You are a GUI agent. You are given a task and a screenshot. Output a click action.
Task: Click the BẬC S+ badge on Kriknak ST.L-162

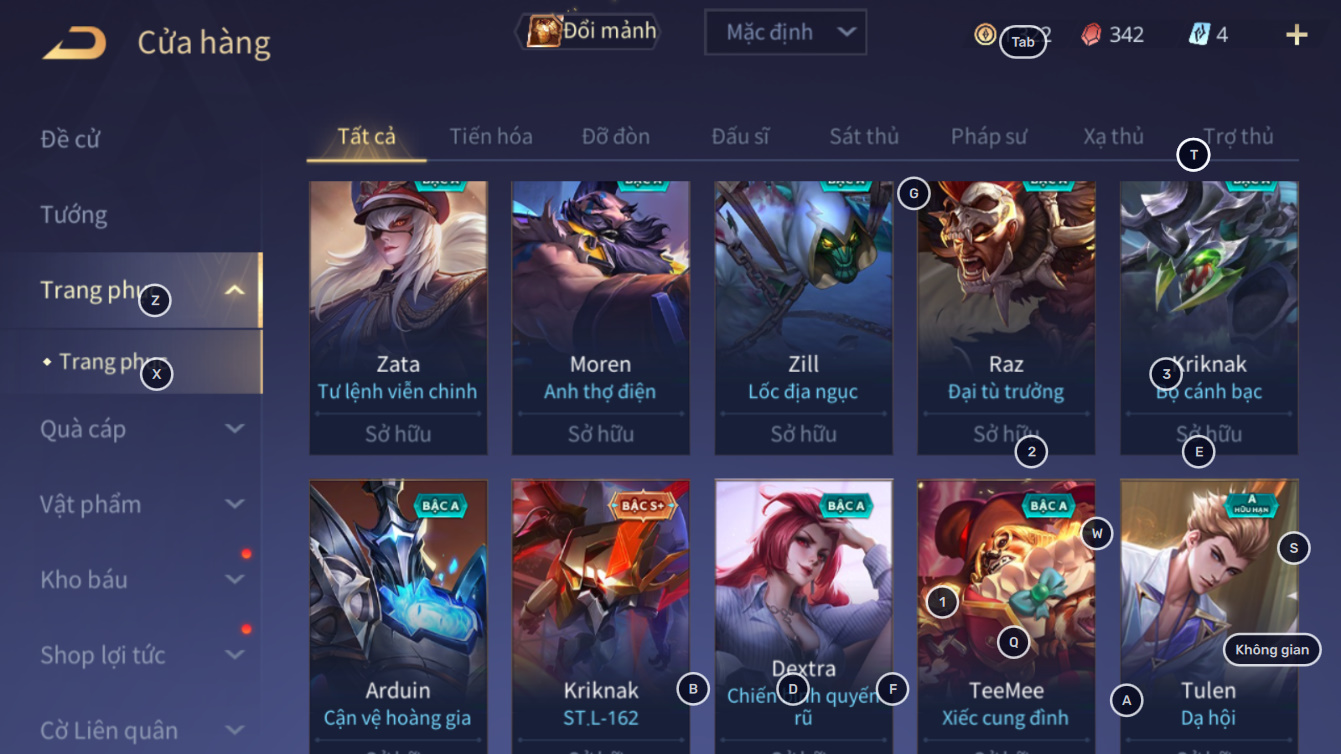point(643,505)
